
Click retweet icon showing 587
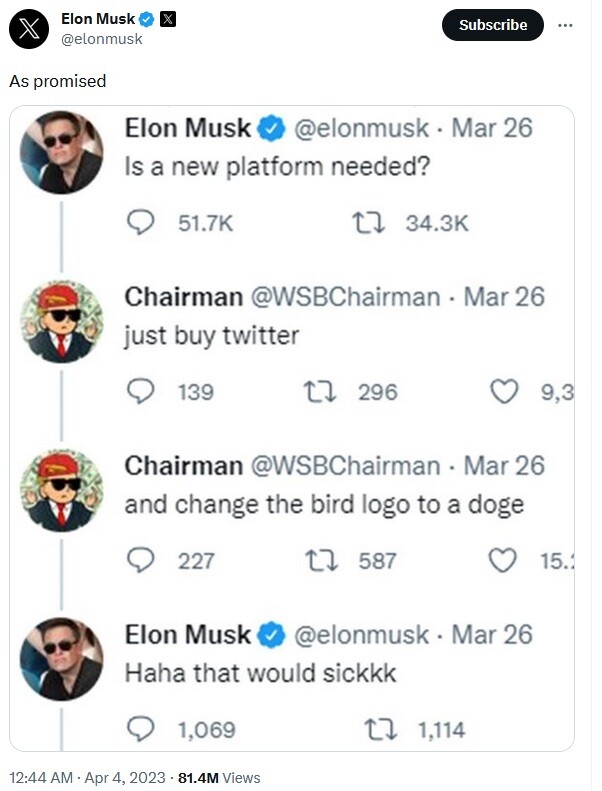pos(321,561)
